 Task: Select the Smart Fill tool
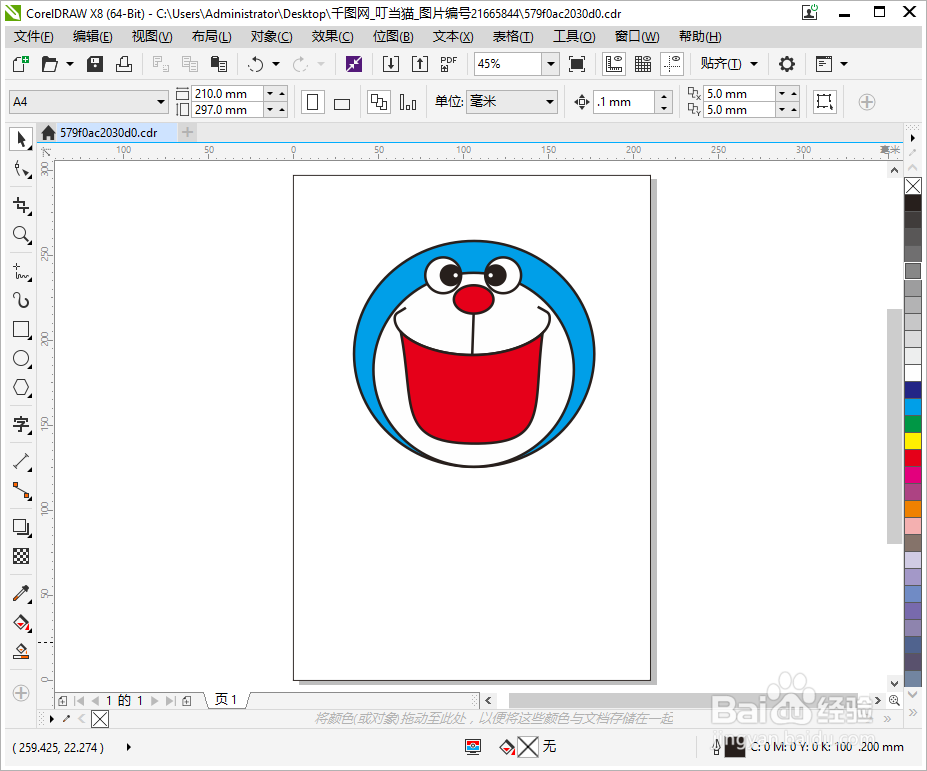pyautogui.click(x=21, y=651)
